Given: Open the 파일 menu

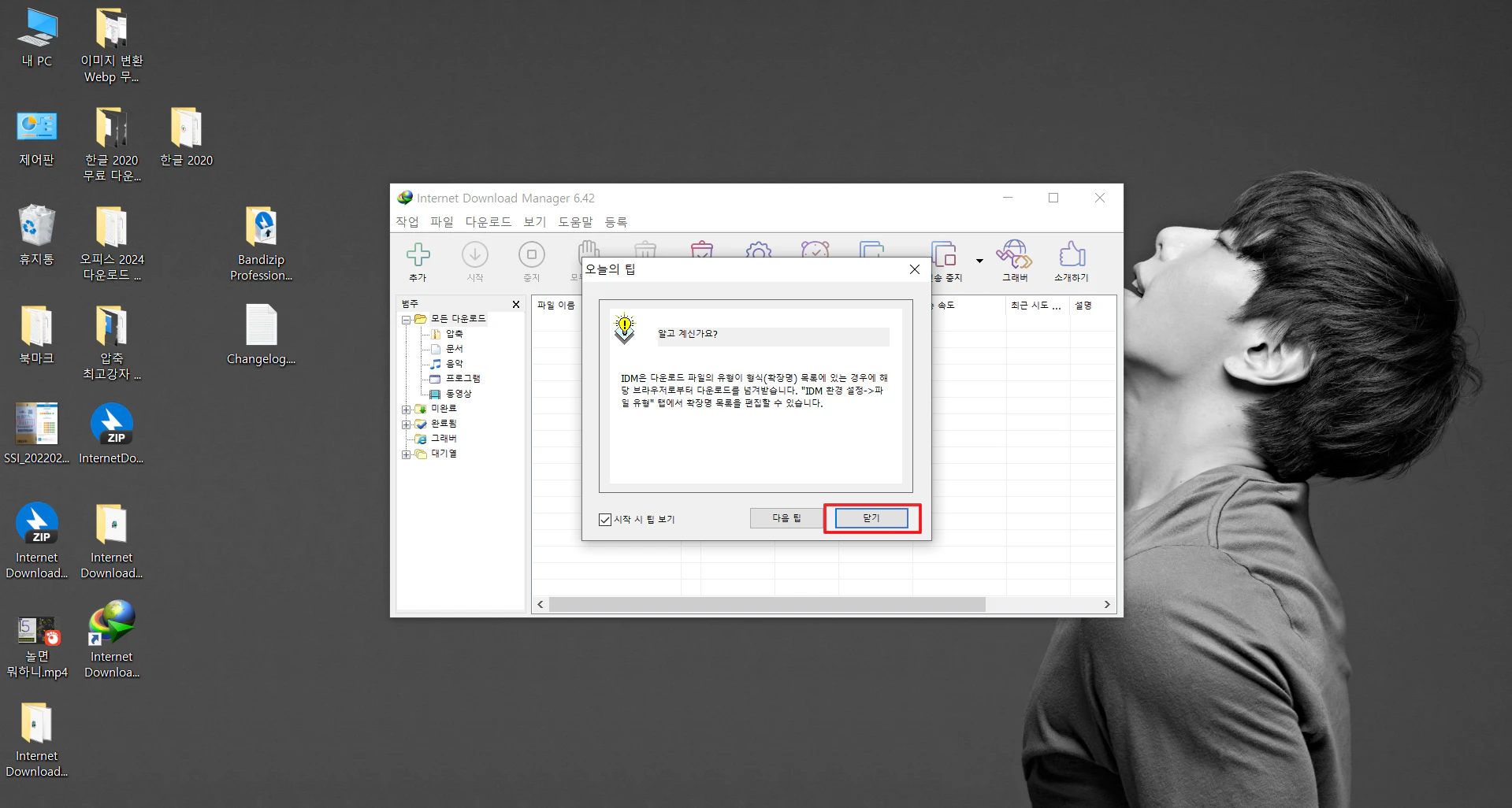Looking at the screenshot, I should tap(442, 222).
